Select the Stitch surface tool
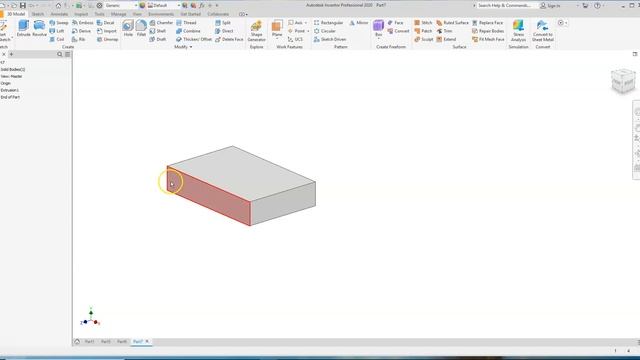 [x=423, y=23]
